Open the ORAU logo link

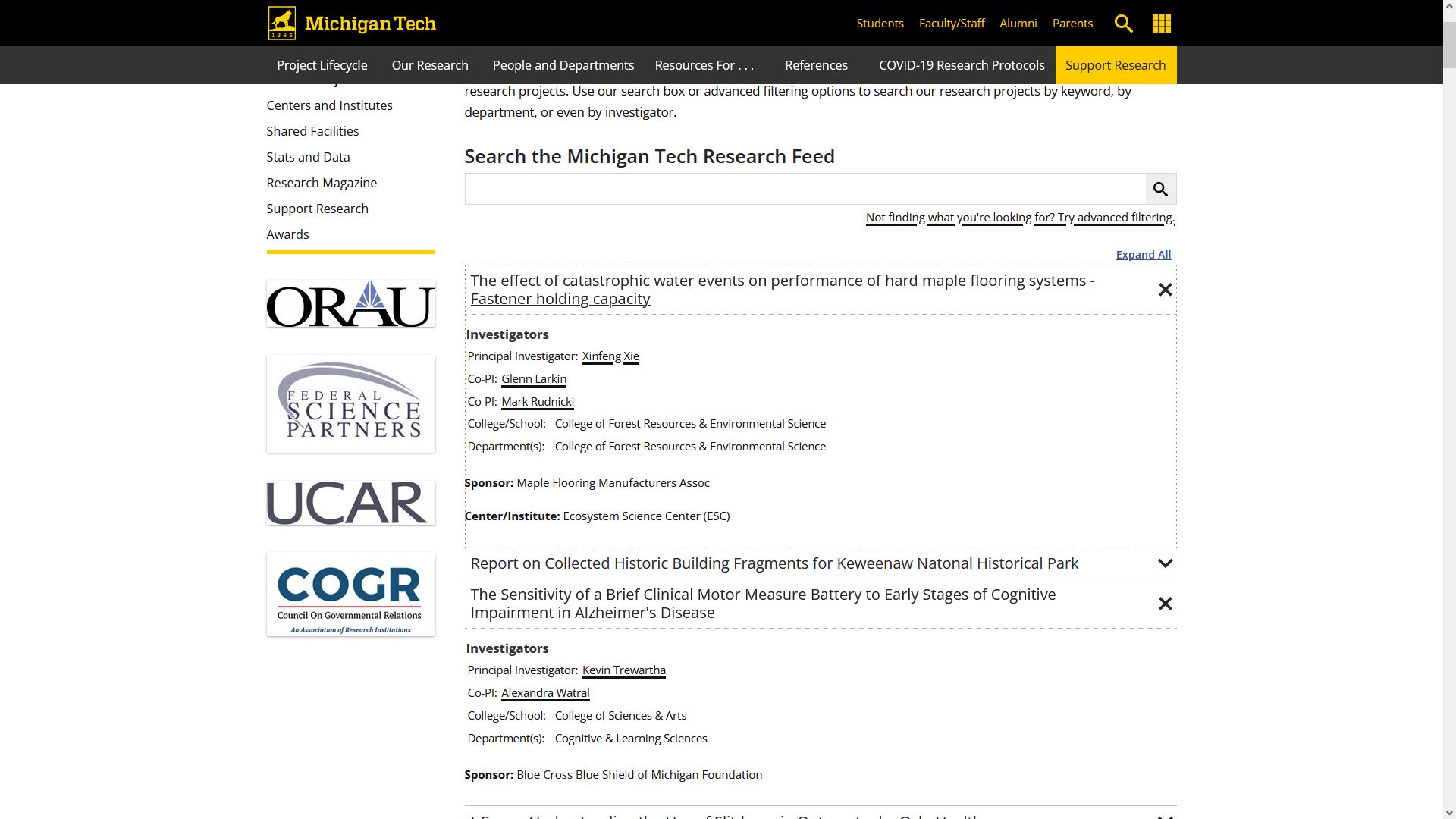pos(350,304)
